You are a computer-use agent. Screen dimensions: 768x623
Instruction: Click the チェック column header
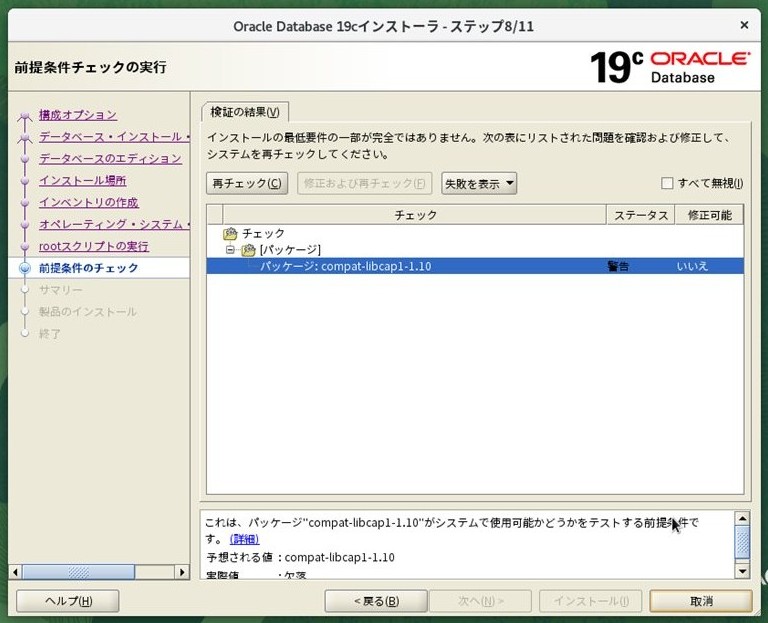click(x=415, y=215)
